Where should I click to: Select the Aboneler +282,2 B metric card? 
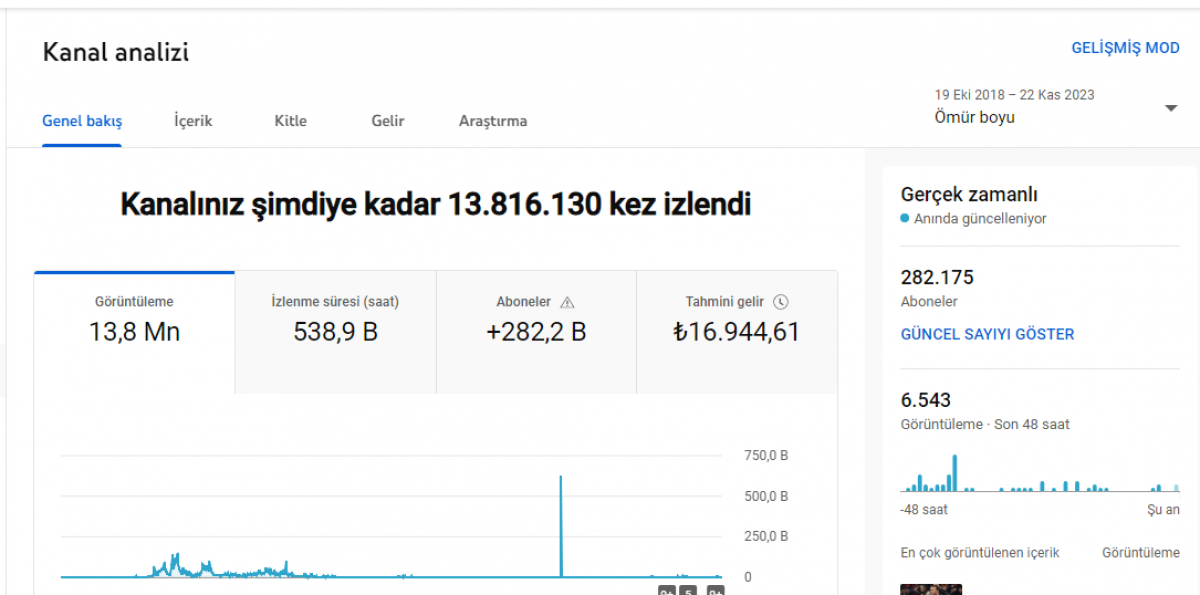pos(536,332)
